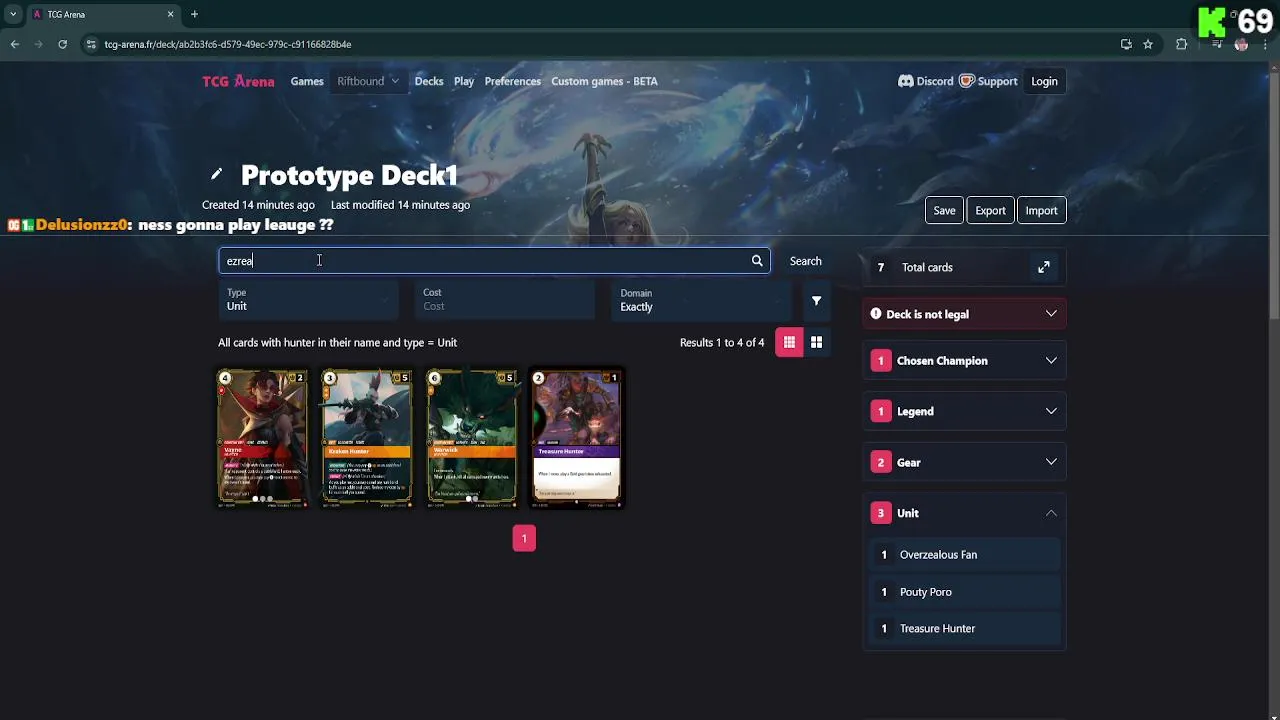The height and width of the screenshot is (720, 1280).
Task: Open the Decks menu item
Action: click(x=429, y=81)
